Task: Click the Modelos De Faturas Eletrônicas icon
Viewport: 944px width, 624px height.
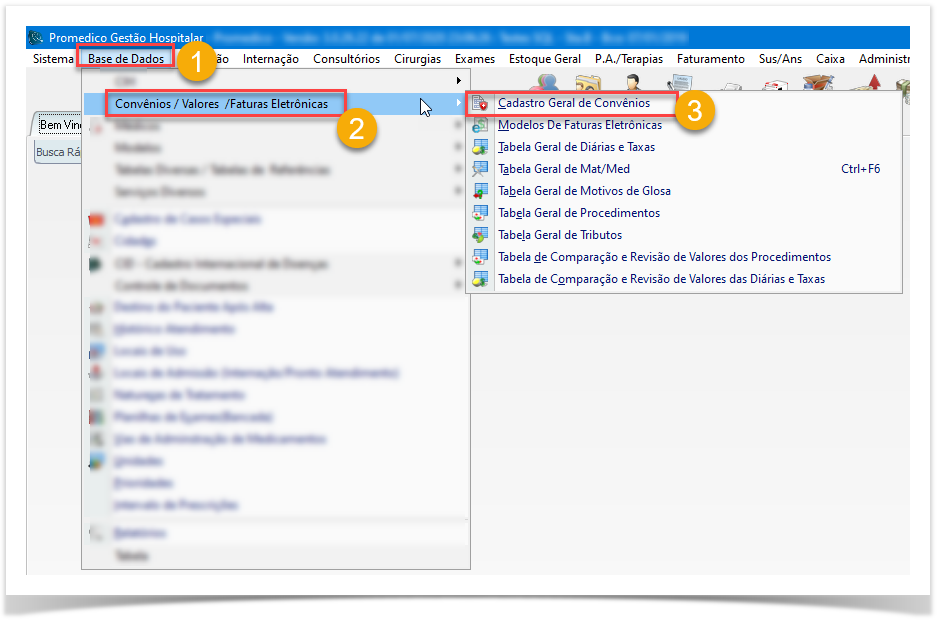Action: click(481, 125)
